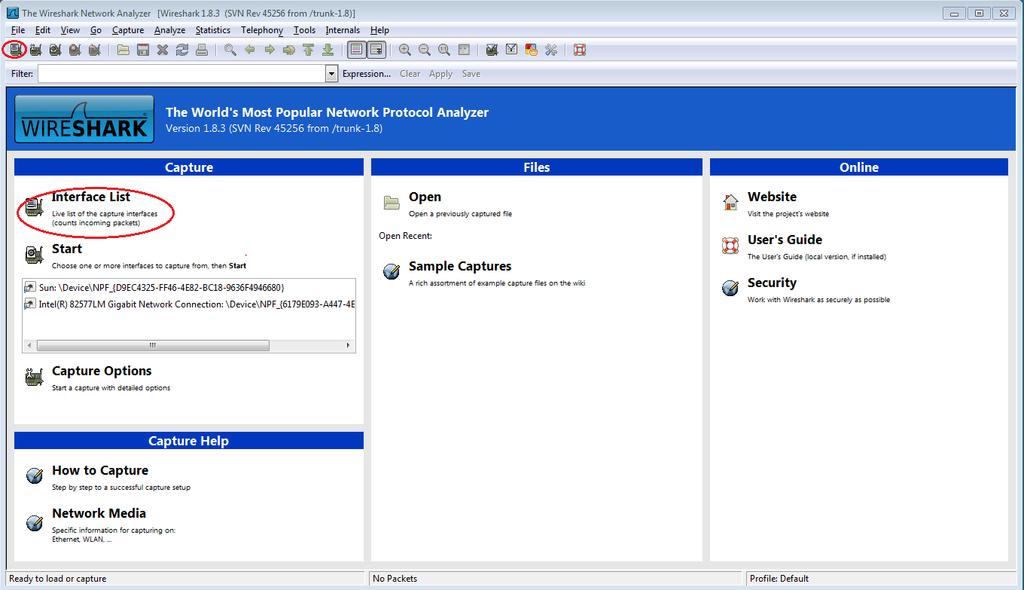The image size is (1024, 590).
Task: Find a packet with magnifier icon
Action: coord(230,50)
